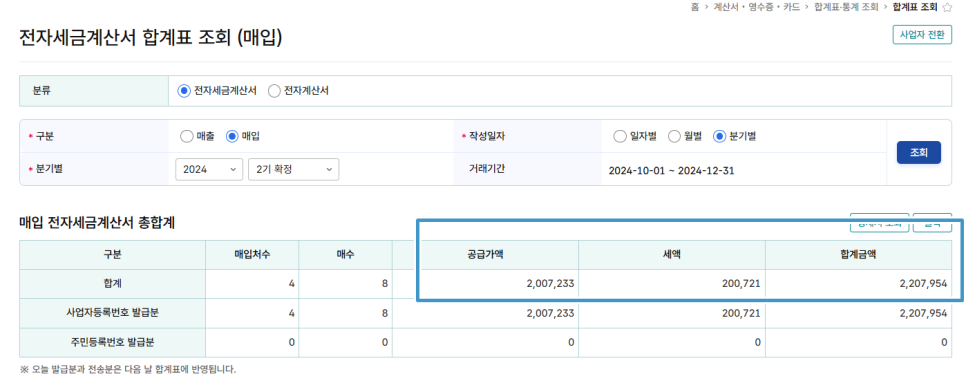Click the 매수 column header

point(346,255)
